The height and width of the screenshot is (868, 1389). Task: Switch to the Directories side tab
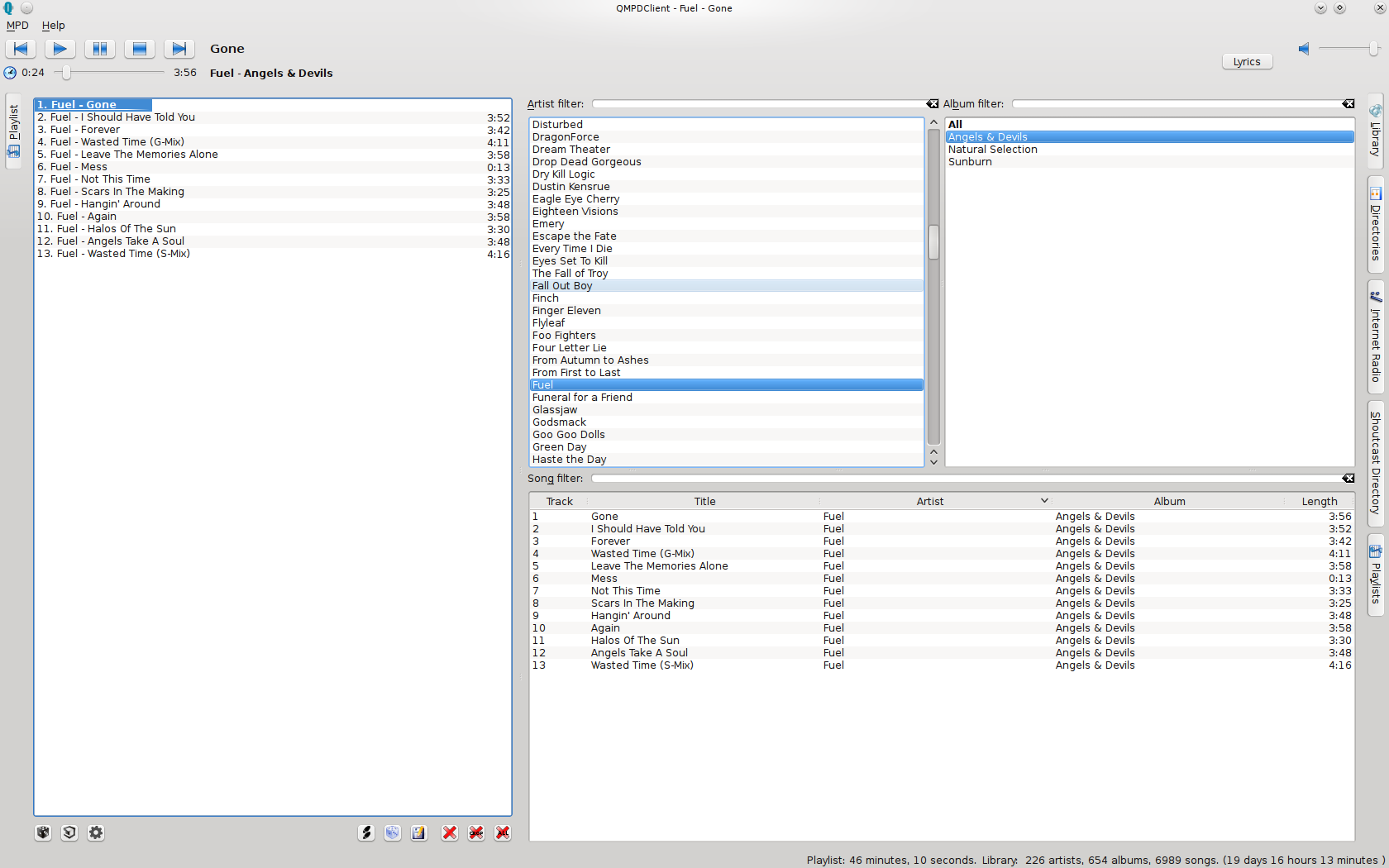tap(1375, 224)
